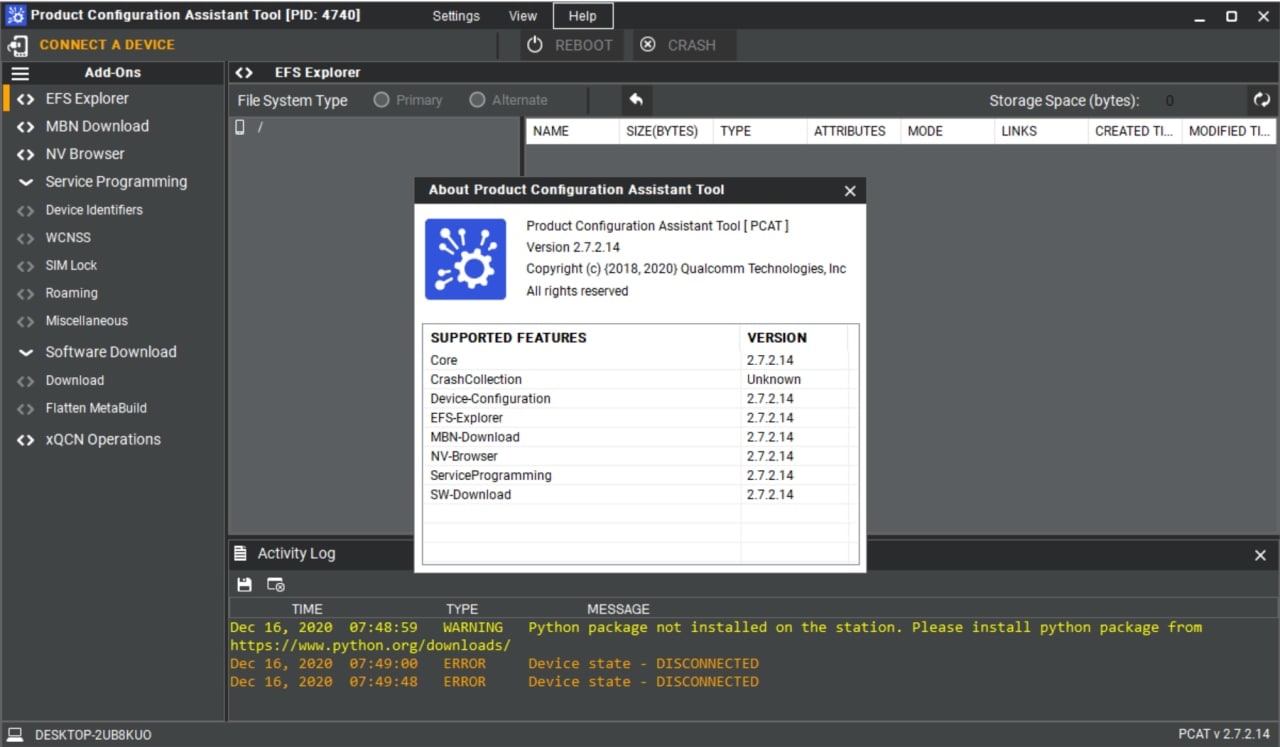
Task: Click the hamburger menu icon beside Add-Ons
Action: (20, 73)
